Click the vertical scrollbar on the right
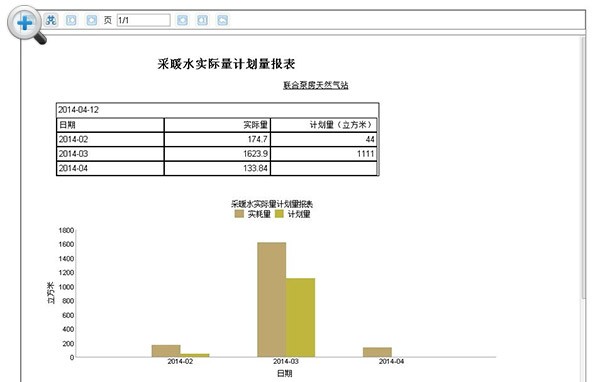600x382 pixels. [x=583, y=168]
